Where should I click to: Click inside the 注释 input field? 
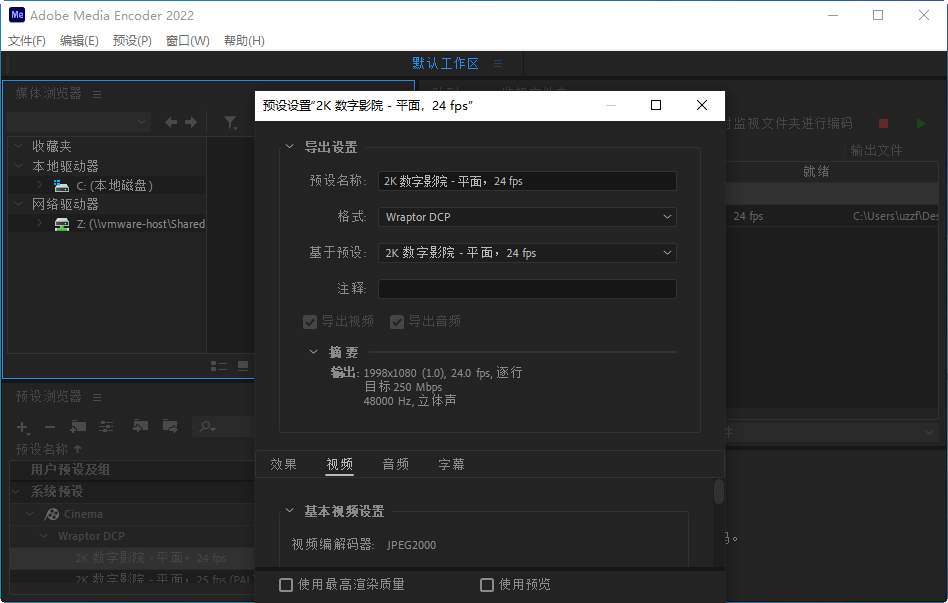(x=527, y=289)
